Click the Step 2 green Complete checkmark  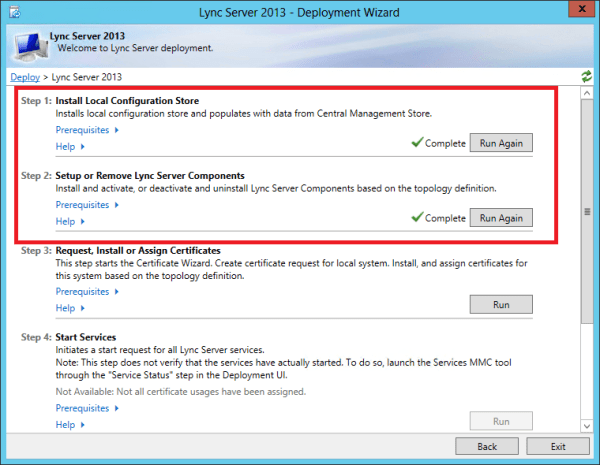(417, 218)
